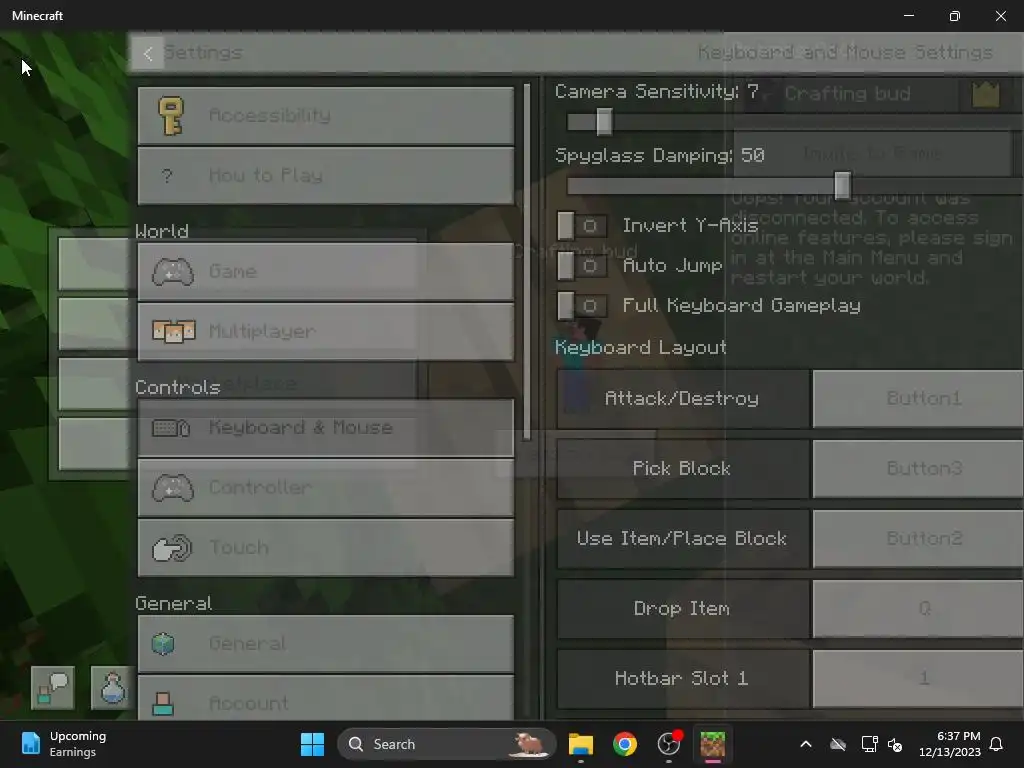Click the gamepad icon next to Game
The width and height of the screenshot is (1024, 768).
coord(172,272)
